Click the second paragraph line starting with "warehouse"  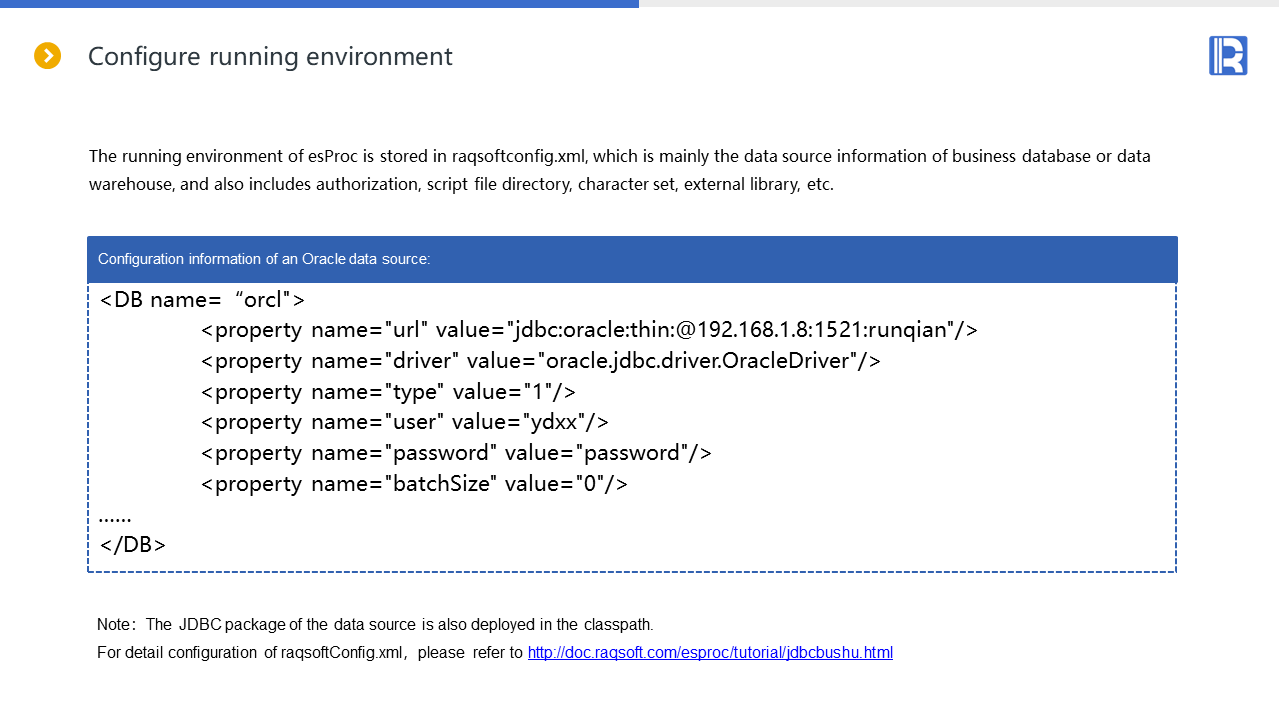point(461,185)
